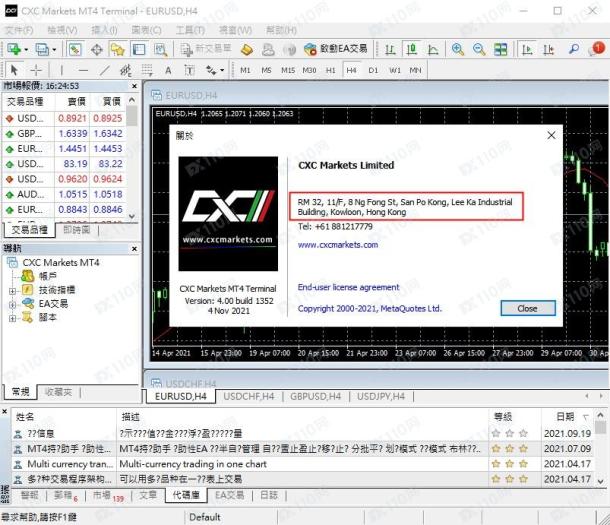Click the Close button in About dialog
The width and height of the screenshot is (610, 525).
click(528, 308)
